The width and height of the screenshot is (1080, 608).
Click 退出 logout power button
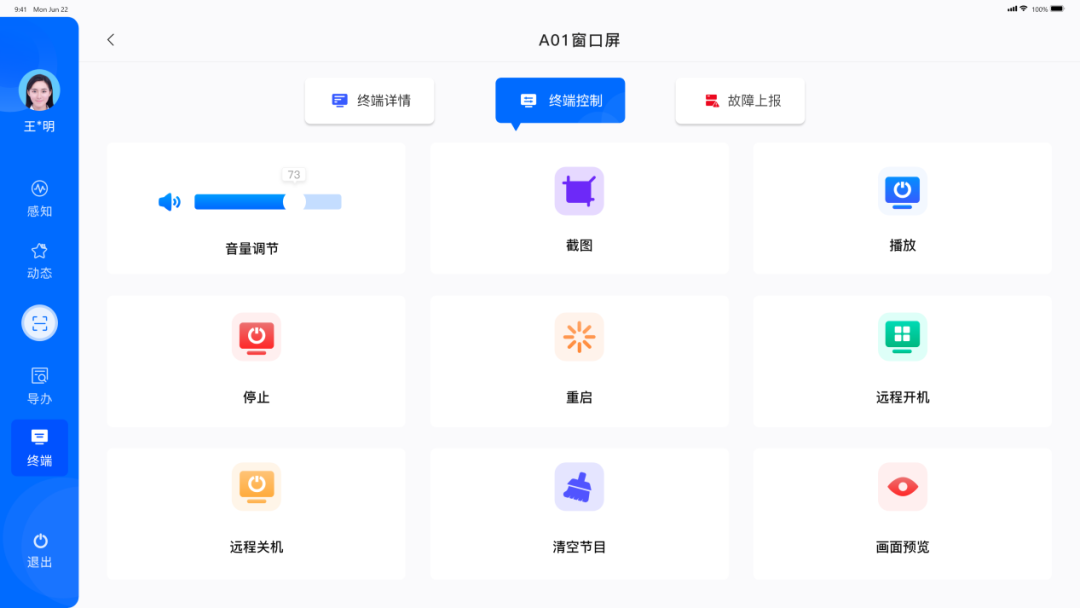click(40, 550)
